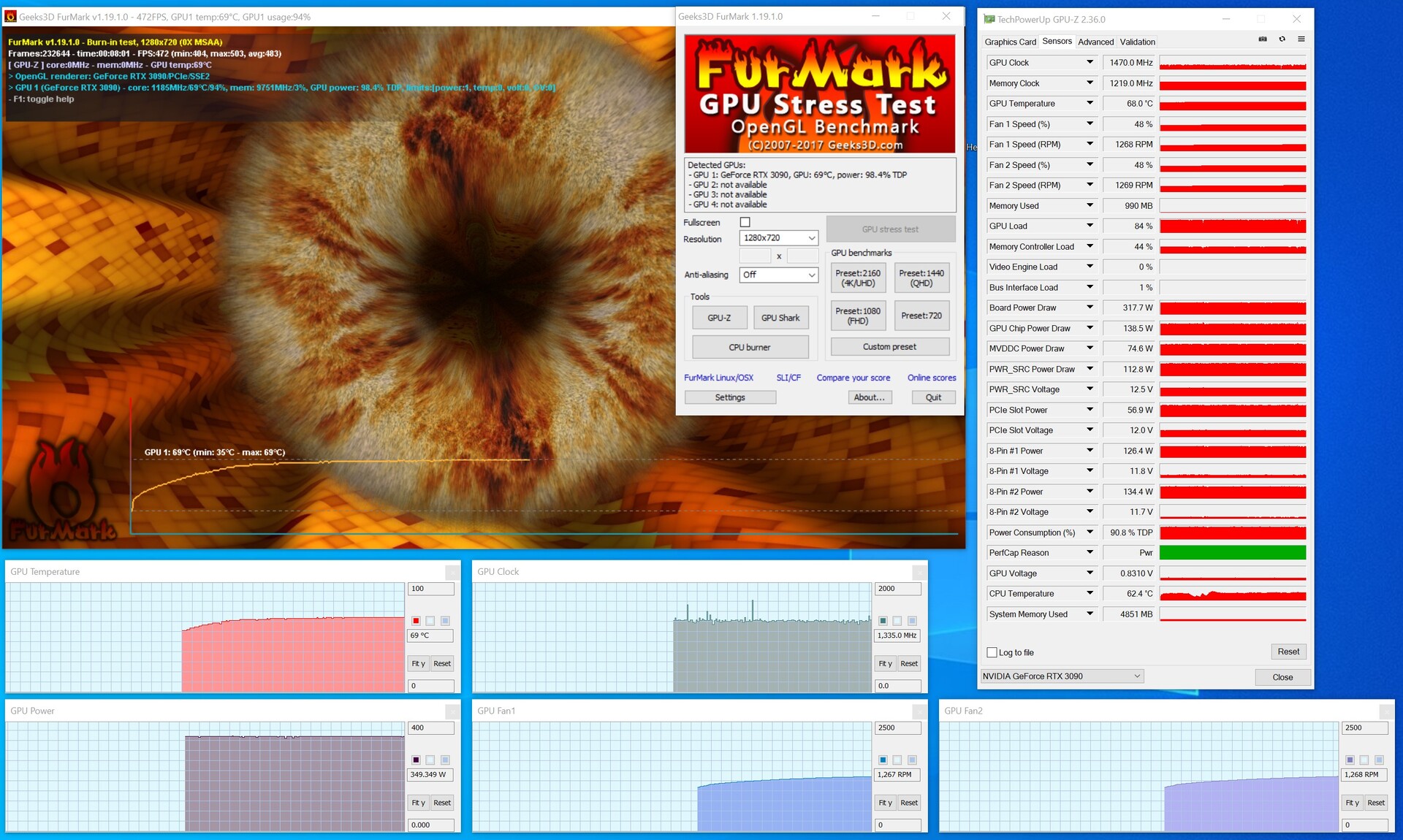Expand the GPU Temperature sensor dropdown arrow

pos(1090,103)
